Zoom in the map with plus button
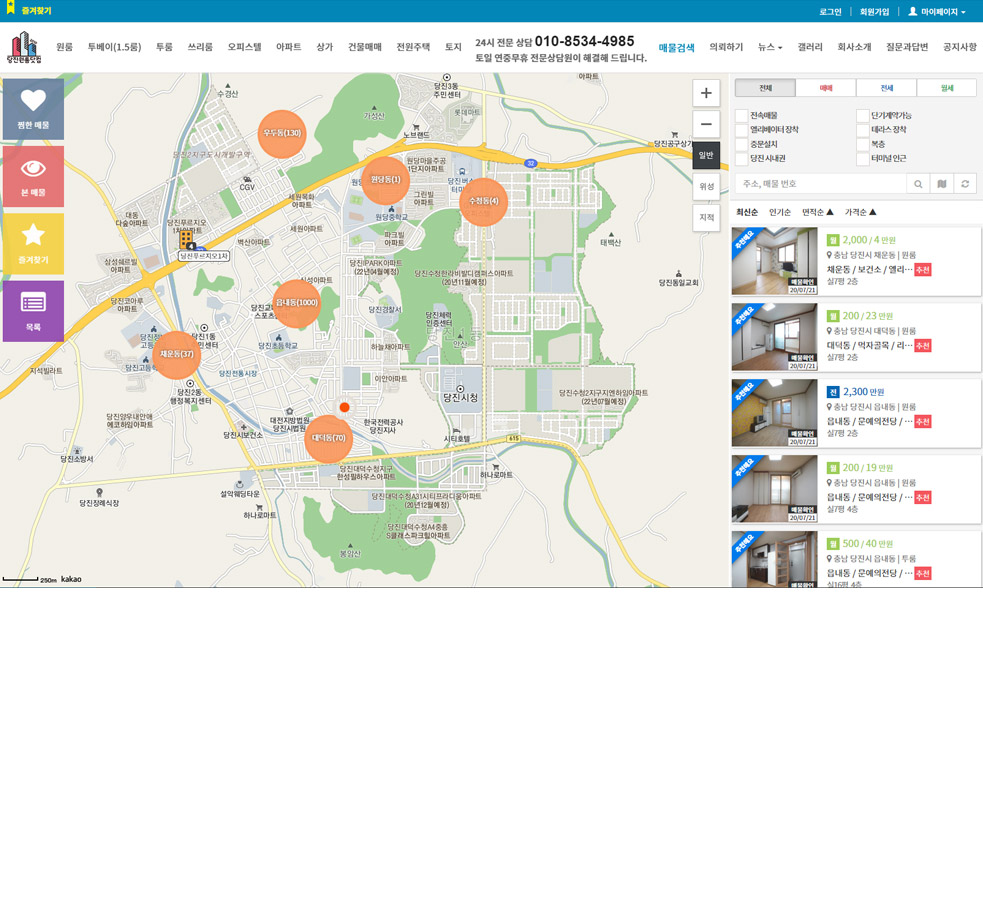The height and width of the screenshot is (900, 983). click(706, 93)
